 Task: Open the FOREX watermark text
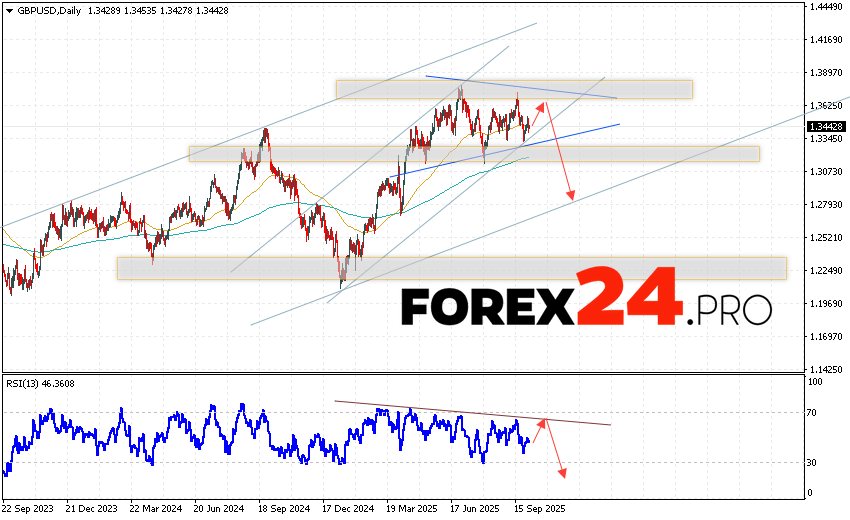tap(487, 306)
